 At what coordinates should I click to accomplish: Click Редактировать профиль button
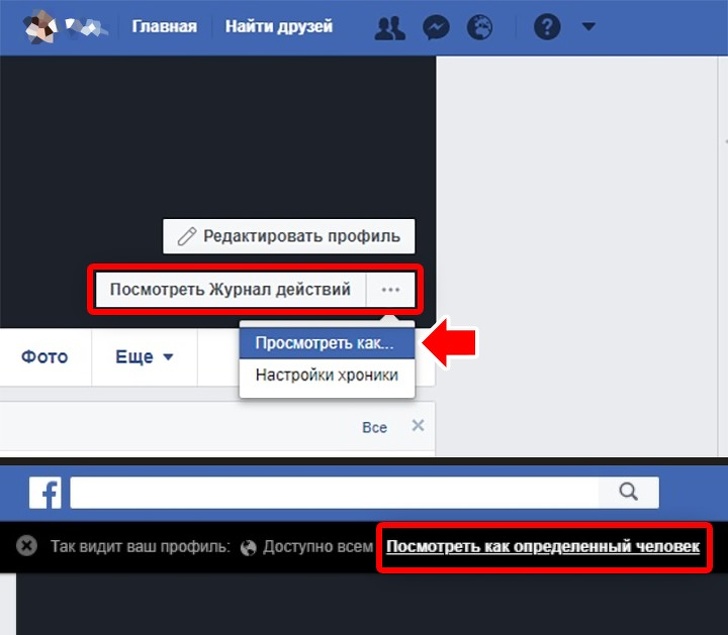[288, 236]
